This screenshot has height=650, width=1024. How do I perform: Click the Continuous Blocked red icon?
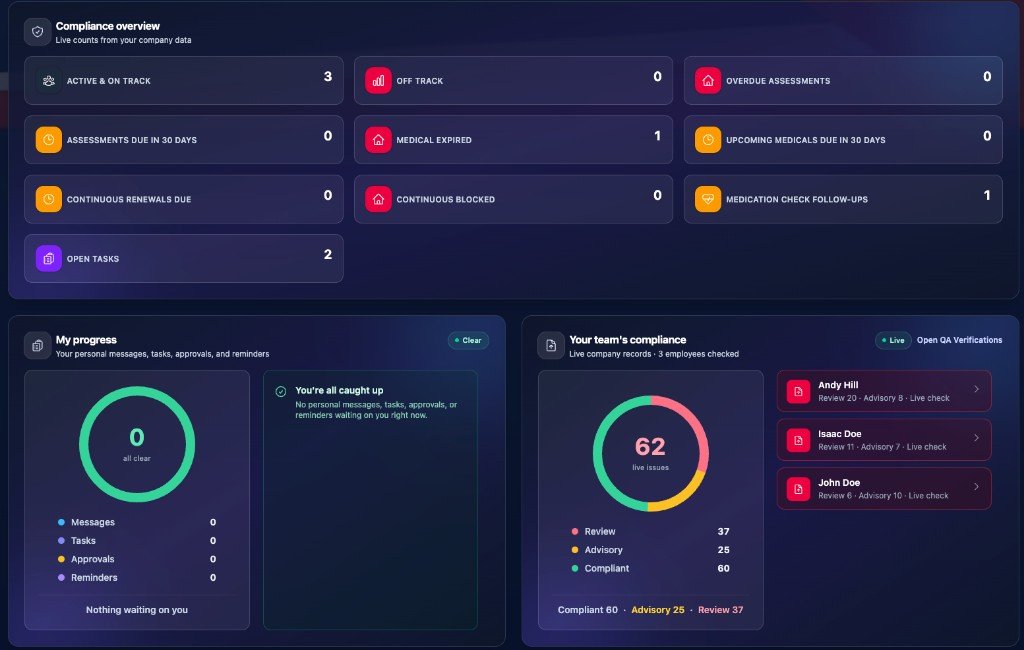(378, 199)
